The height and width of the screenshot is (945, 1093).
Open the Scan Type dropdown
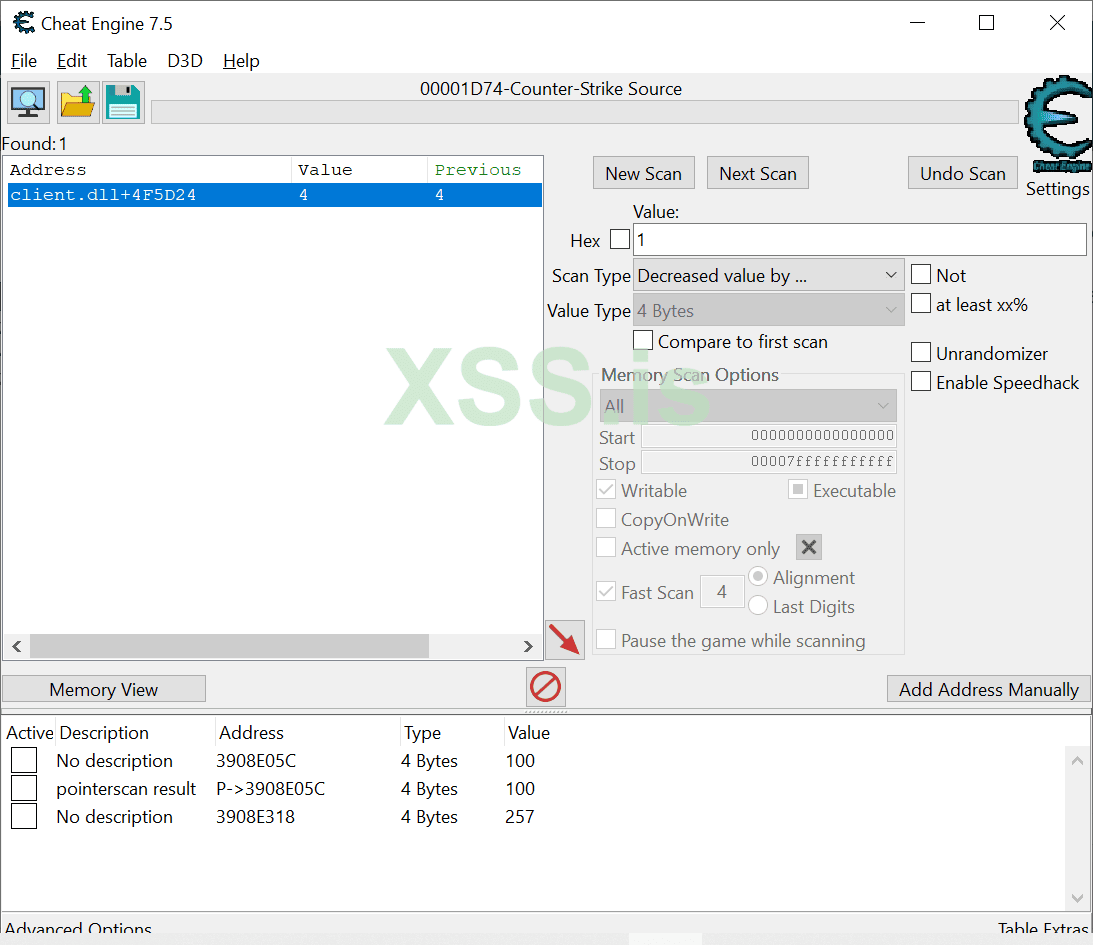click(x=768, y=276)
